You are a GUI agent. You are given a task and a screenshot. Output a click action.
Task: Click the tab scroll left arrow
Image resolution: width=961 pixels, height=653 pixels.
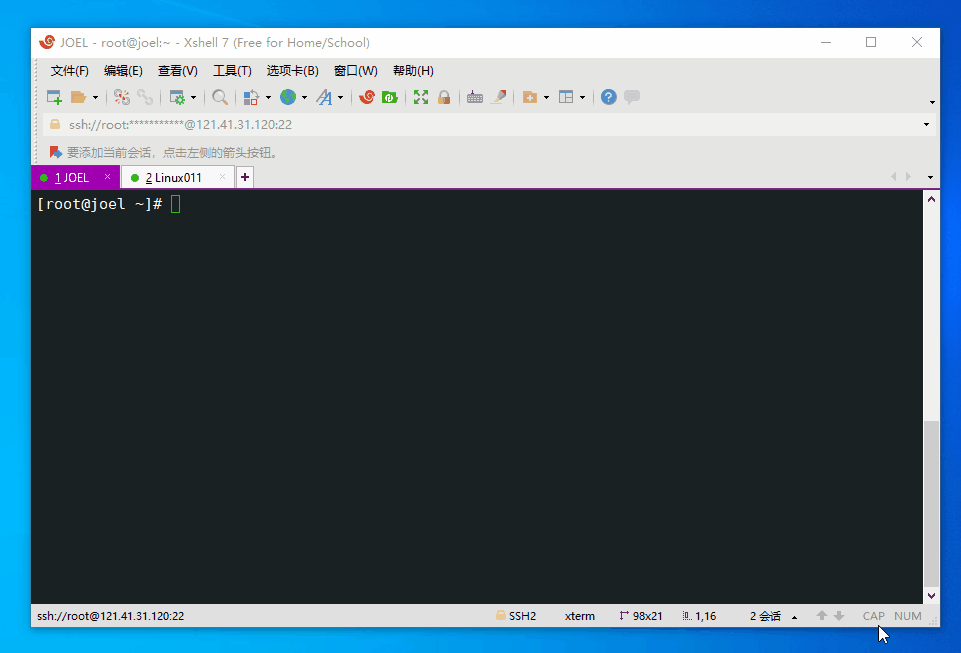click(x=894, y=177)
